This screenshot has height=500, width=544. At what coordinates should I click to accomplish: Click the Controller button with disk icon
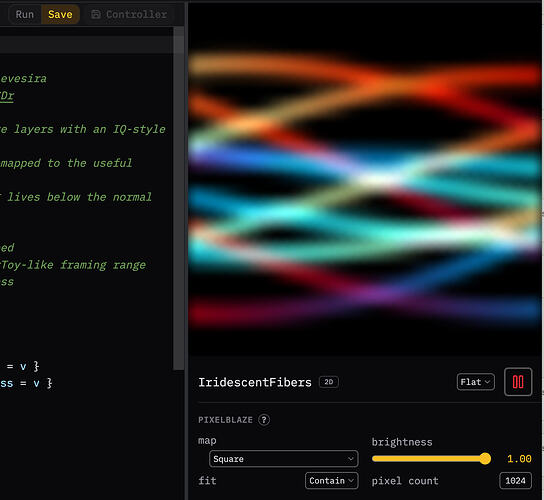pyautogui.click(x=129, y=15)
